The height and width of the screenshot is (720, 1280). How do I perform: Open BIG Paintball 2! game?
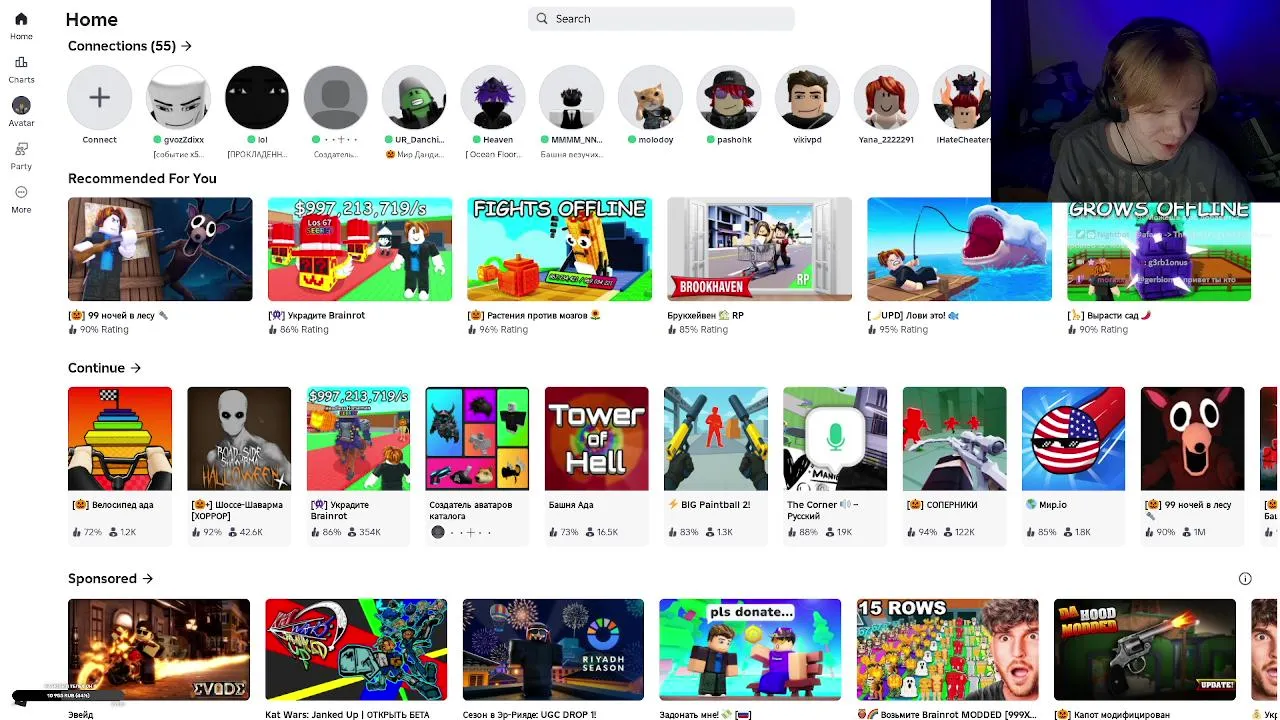click(x=716, y=439)
